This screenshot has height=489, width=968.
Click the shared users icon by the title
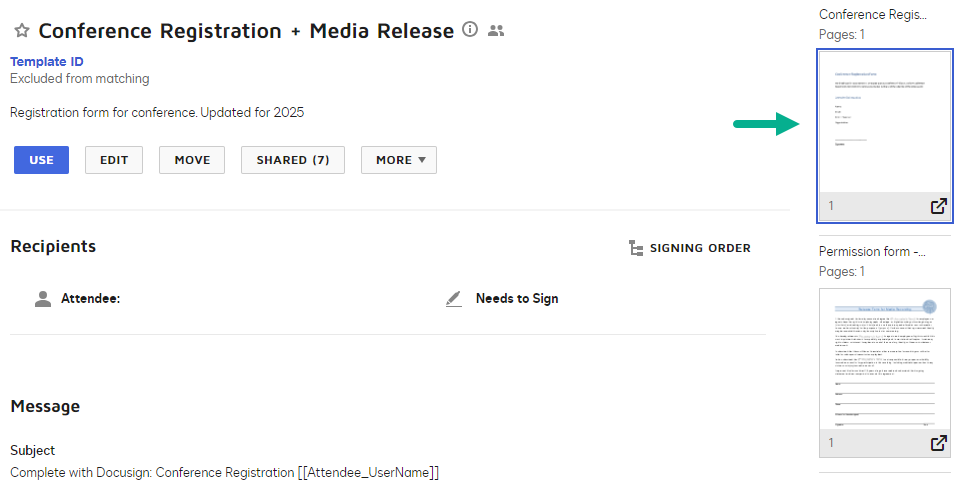pos(496,31)
